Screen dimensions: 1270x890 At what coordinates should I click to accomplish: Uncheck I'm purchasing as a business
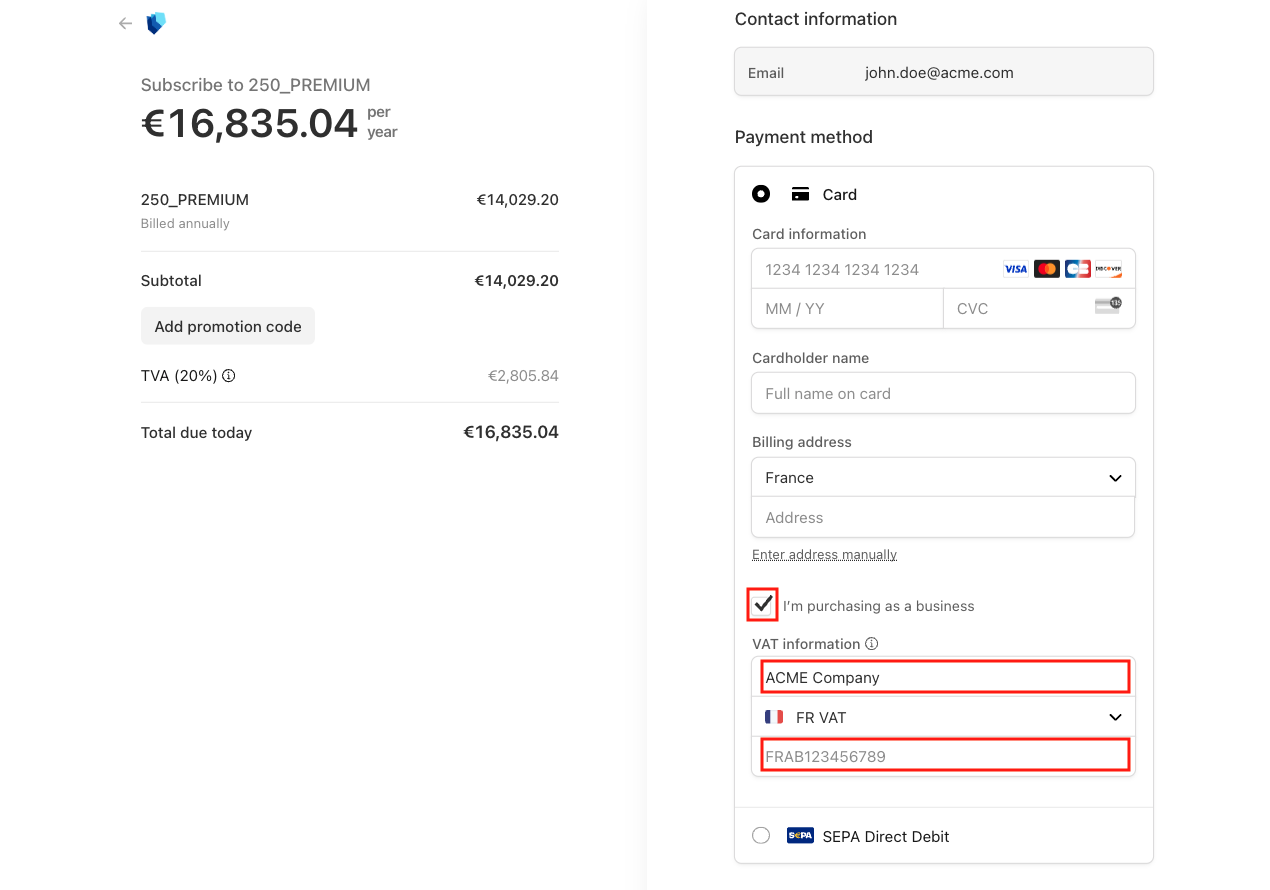pos(763,605)
